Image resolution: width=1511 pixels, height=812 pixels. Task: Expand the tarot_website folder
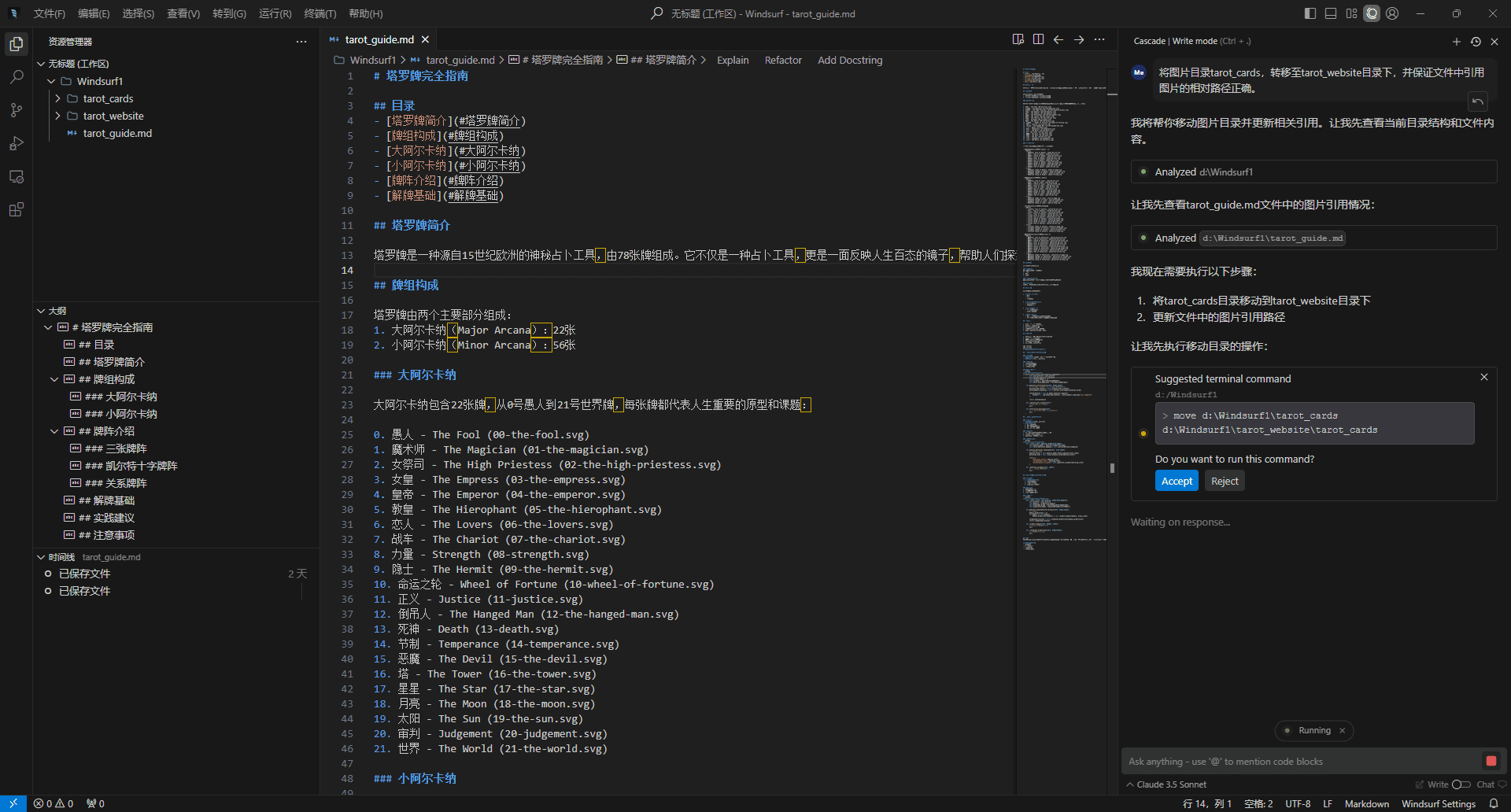(113, 116)
